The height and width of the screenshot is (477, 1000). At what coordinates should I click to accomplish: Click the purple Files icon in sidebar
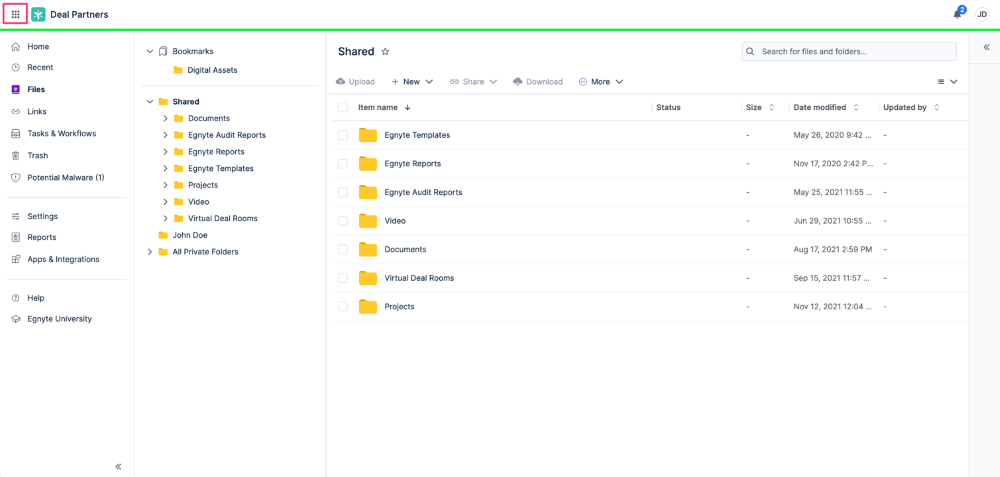click(x=16, y=89)
